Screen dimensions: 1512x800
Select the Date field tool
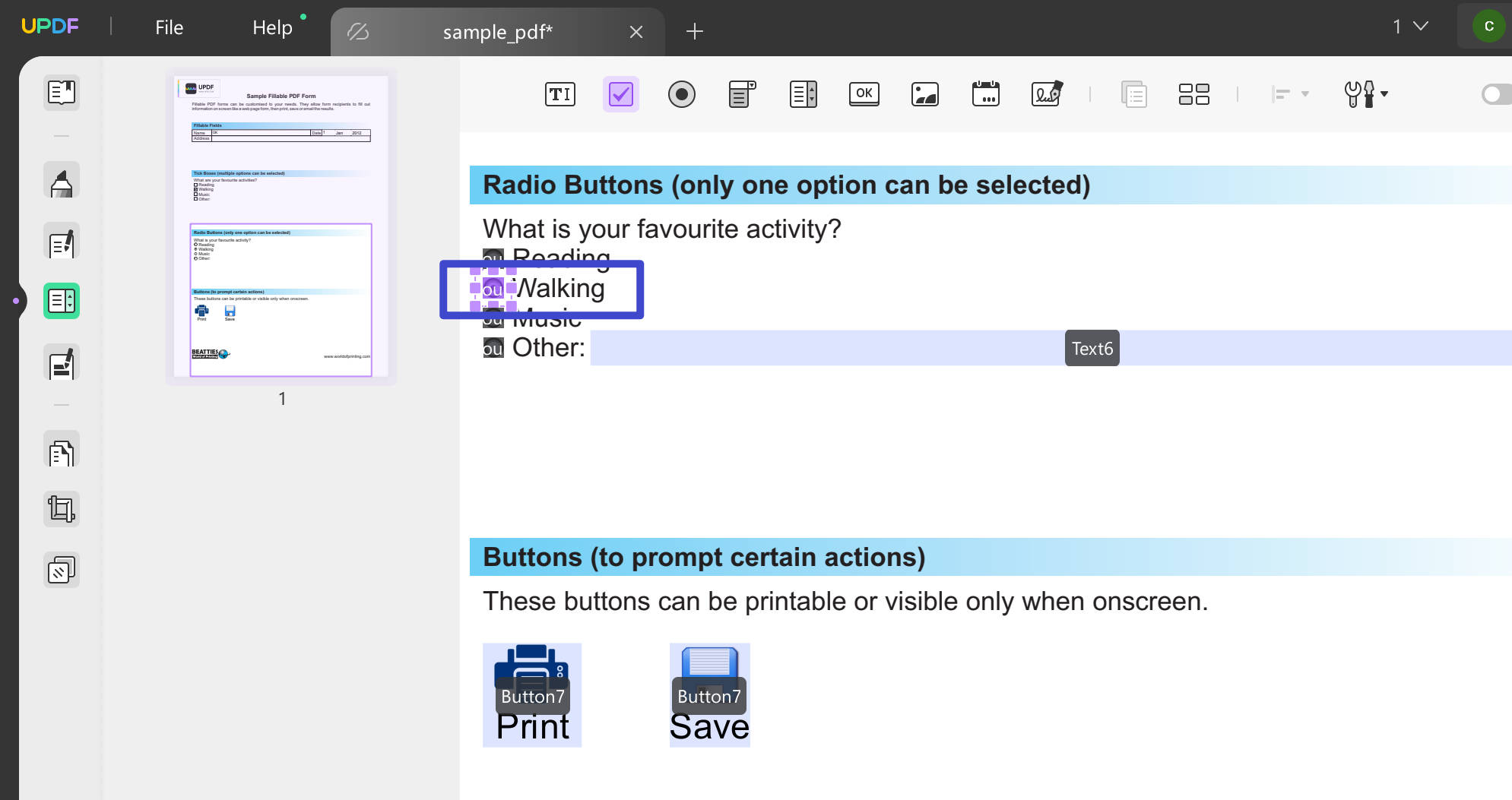(x=986, y=94)
